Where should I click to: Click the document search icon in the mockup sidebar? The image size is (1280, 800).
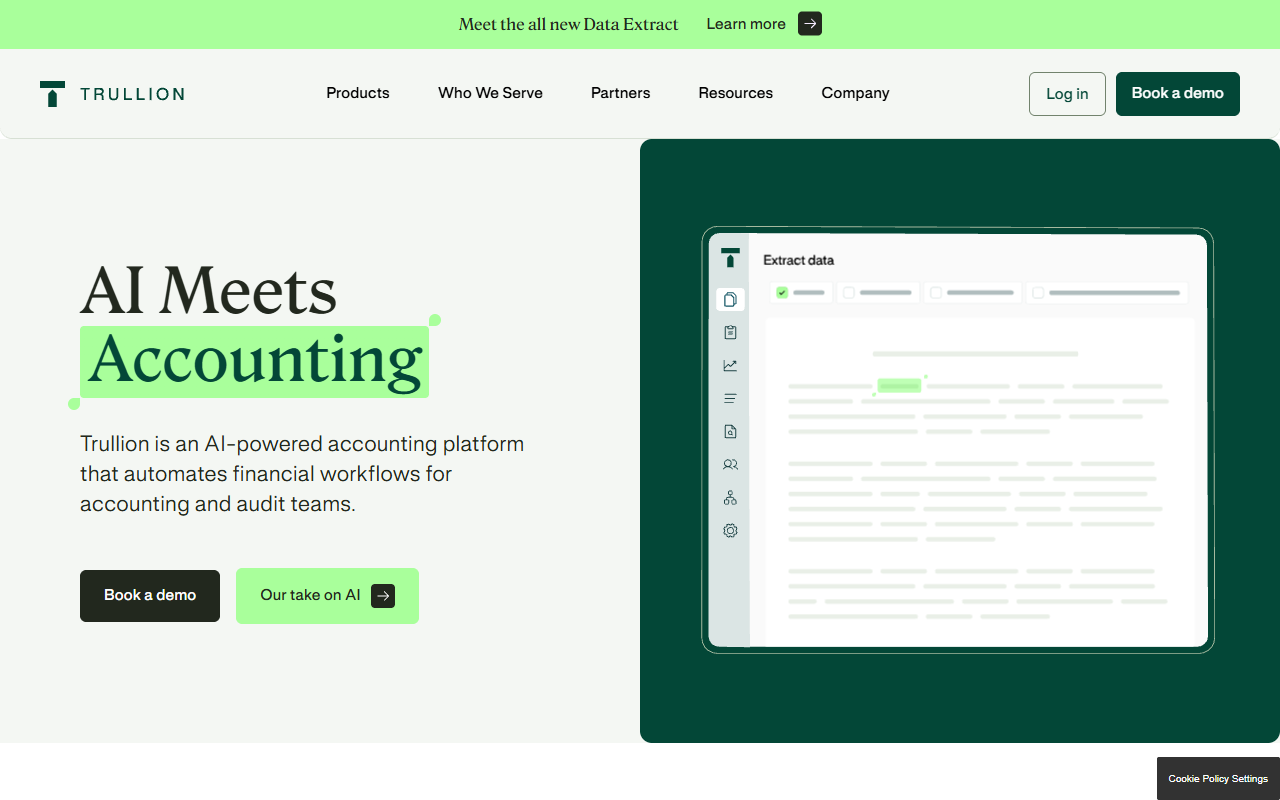[x=730, y=431]
